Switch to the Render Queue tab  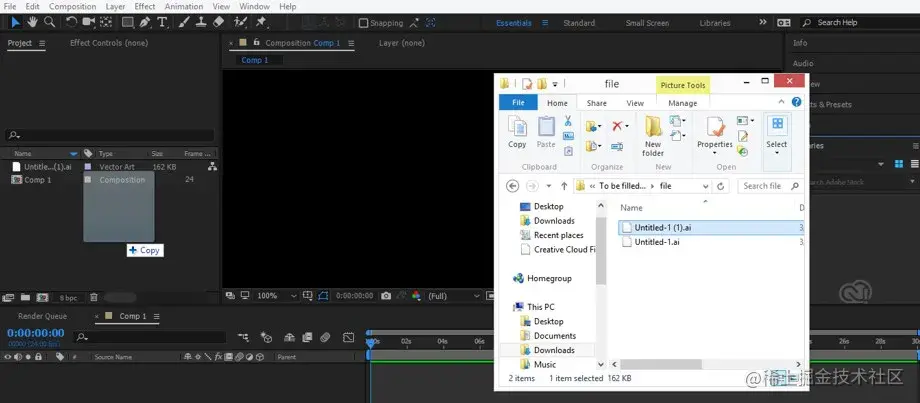pyautogui.click(x=42, y=316)
